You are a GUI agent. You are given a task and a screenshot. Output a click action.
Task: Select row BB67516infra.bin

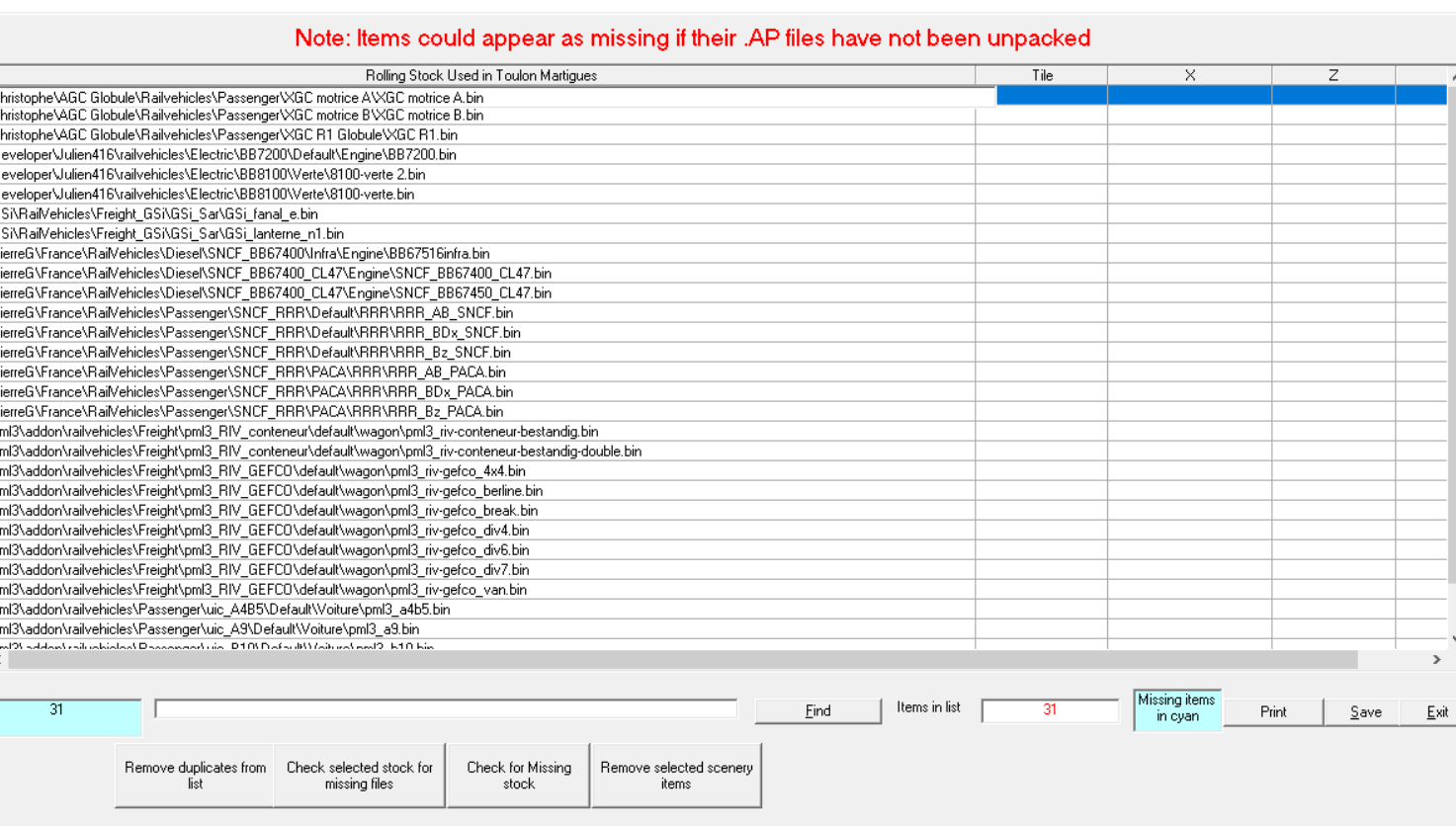click(x=487, y=254)
